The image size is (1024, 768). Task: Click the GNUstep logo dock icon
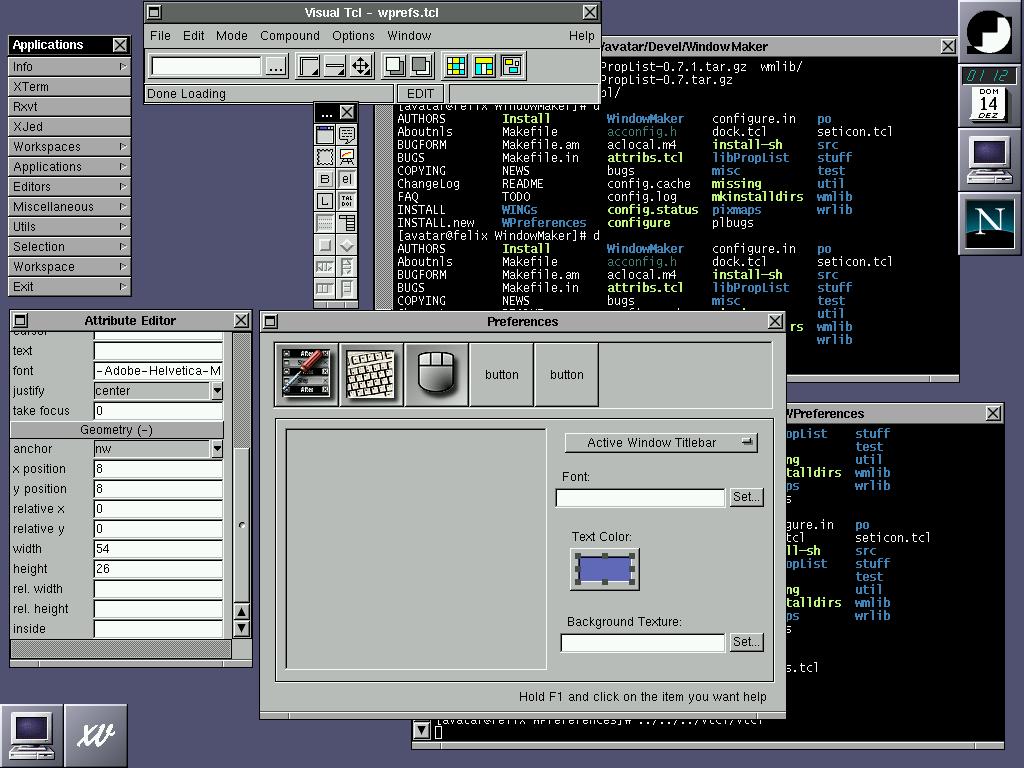click(x=991, y=31)
